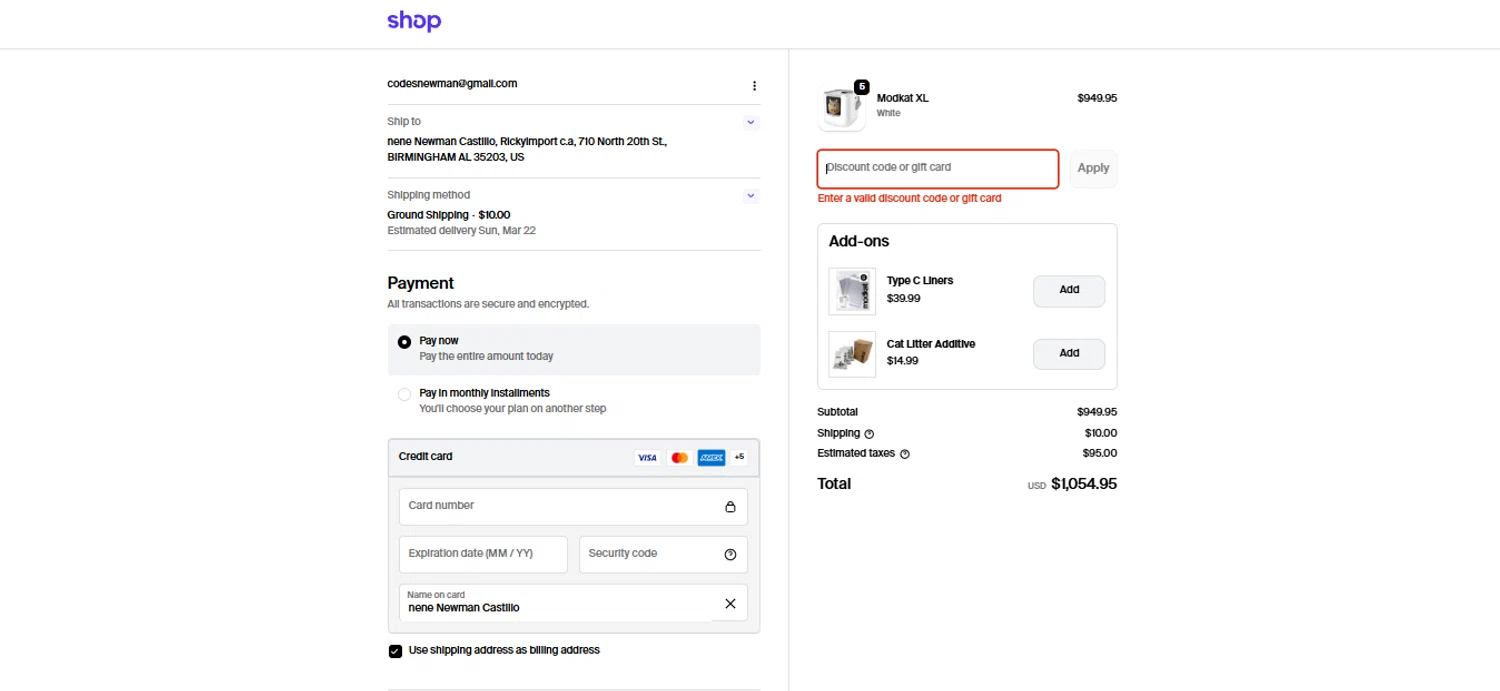Open the Shipping info help icon
Viewport: 1500px width, 691px height.
click(x=869, y=434)
